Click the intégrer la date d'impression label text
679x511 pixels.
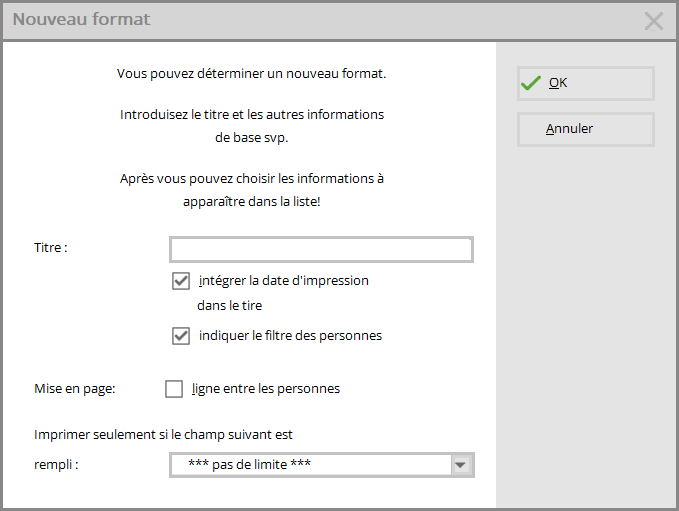(x=284, y=281)
